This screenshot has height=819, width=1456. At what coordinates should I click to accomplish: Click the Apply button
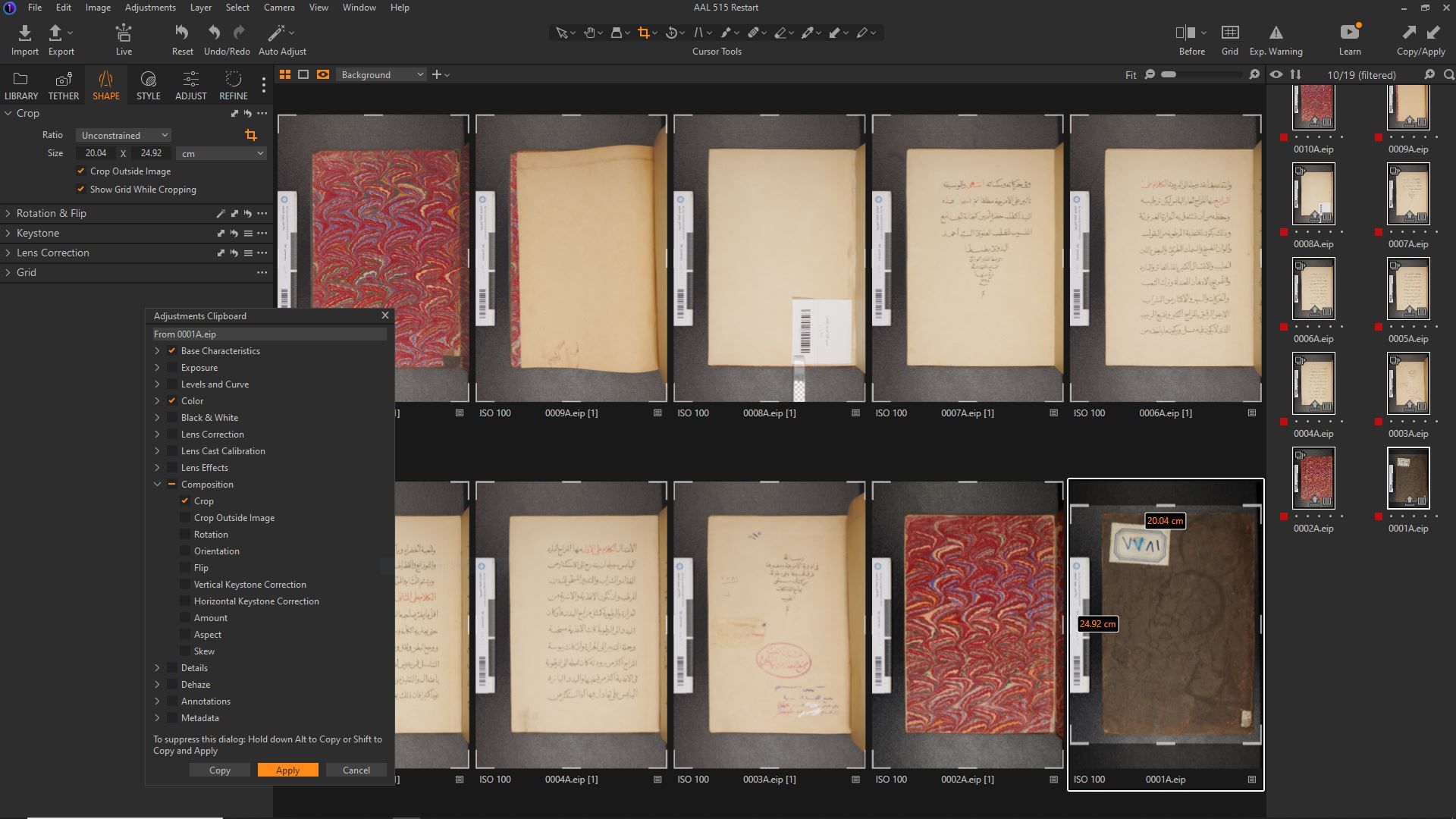[287, 770]
